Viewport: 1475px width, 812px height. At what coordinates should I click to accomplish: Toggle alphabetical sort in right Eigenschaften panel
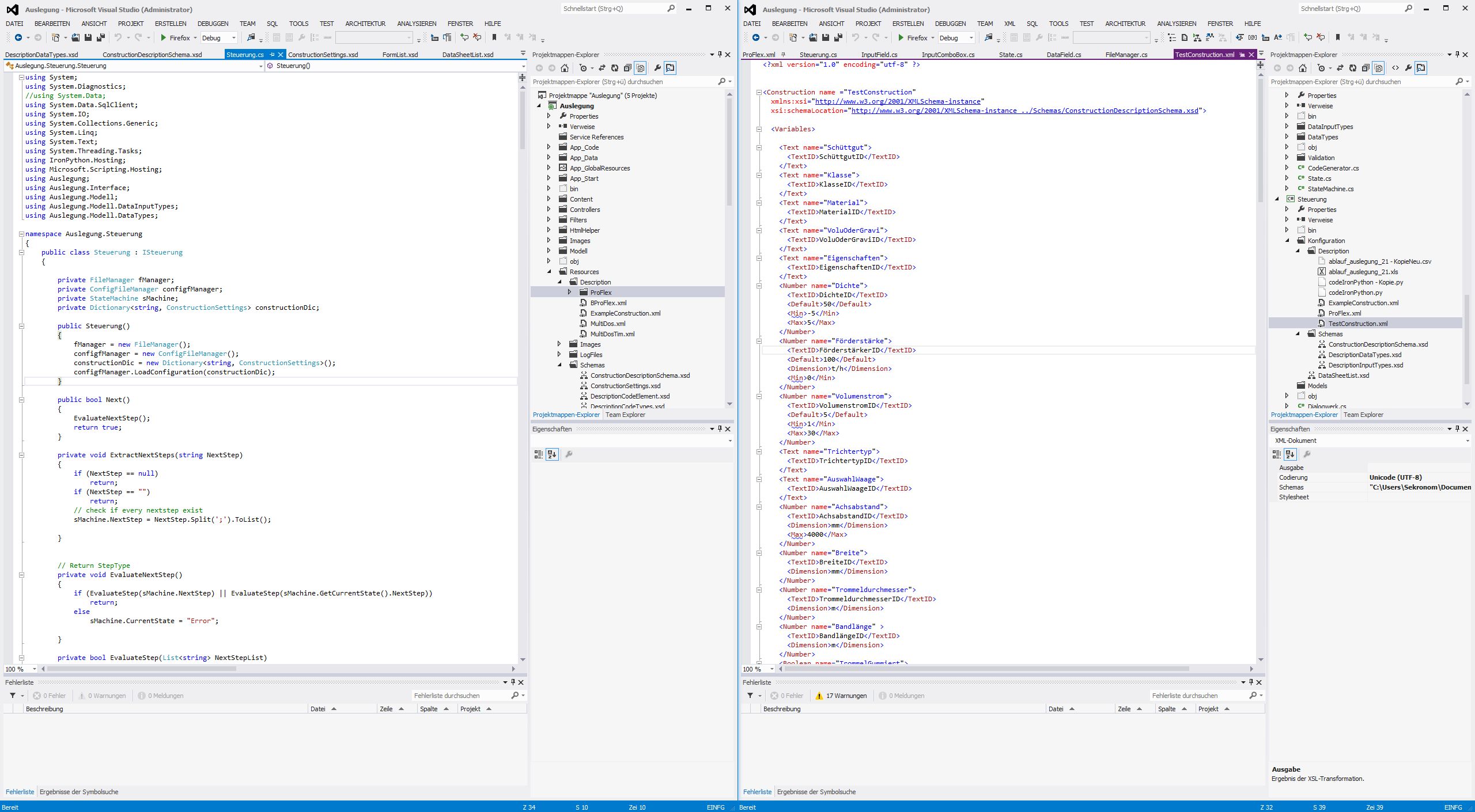(x=1290, y=454)
